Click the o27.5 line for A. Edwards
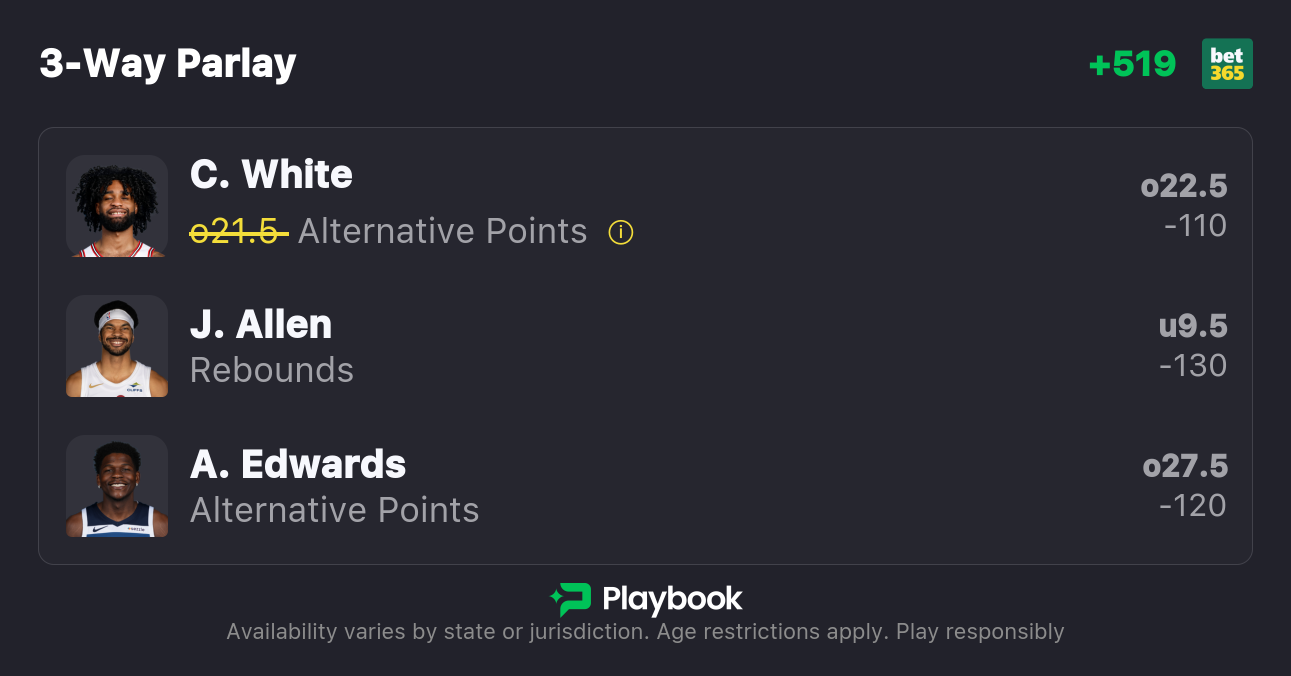Image resolution: width=1291 pixels, height=676 pixels. coord(1185,466)
